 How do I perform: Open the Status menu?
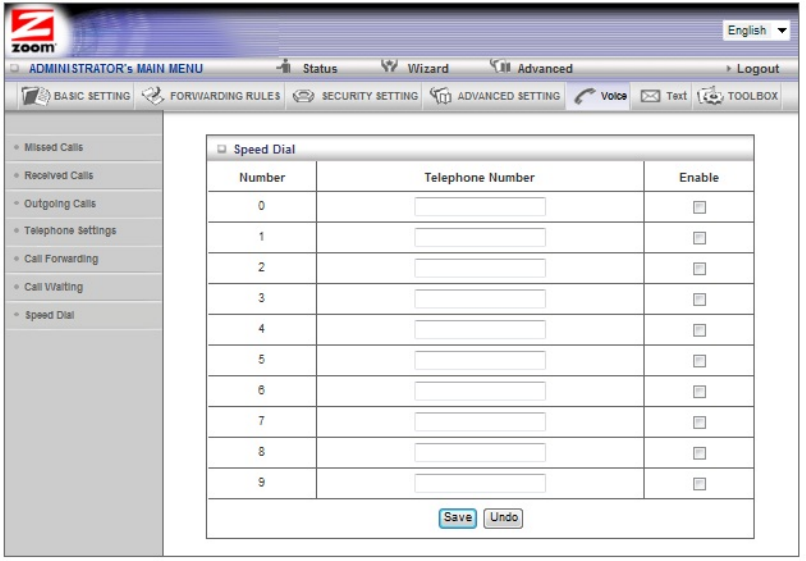[x=320, y=68]
